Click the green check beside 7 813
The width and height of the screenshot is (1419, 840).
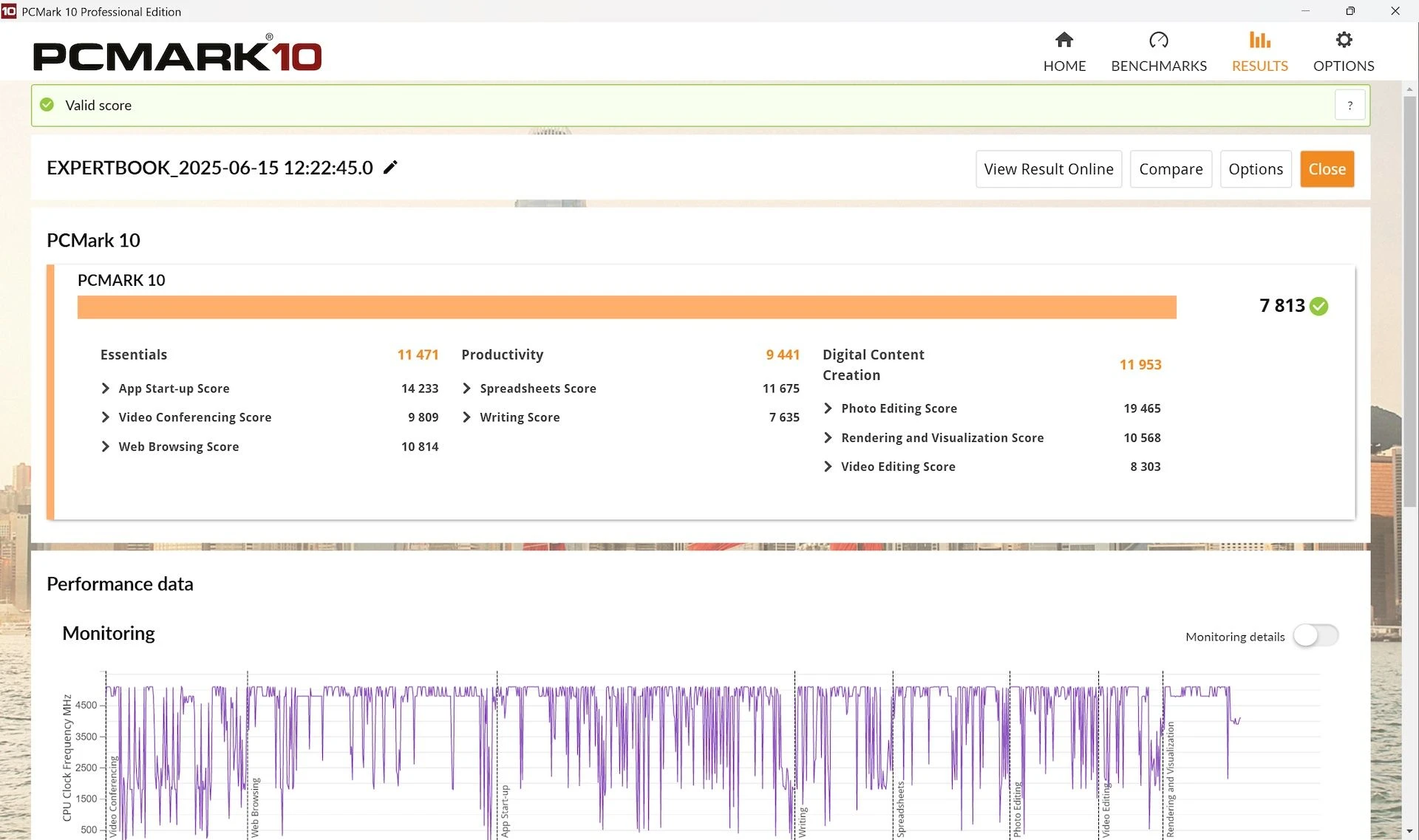pos(1318,306)
